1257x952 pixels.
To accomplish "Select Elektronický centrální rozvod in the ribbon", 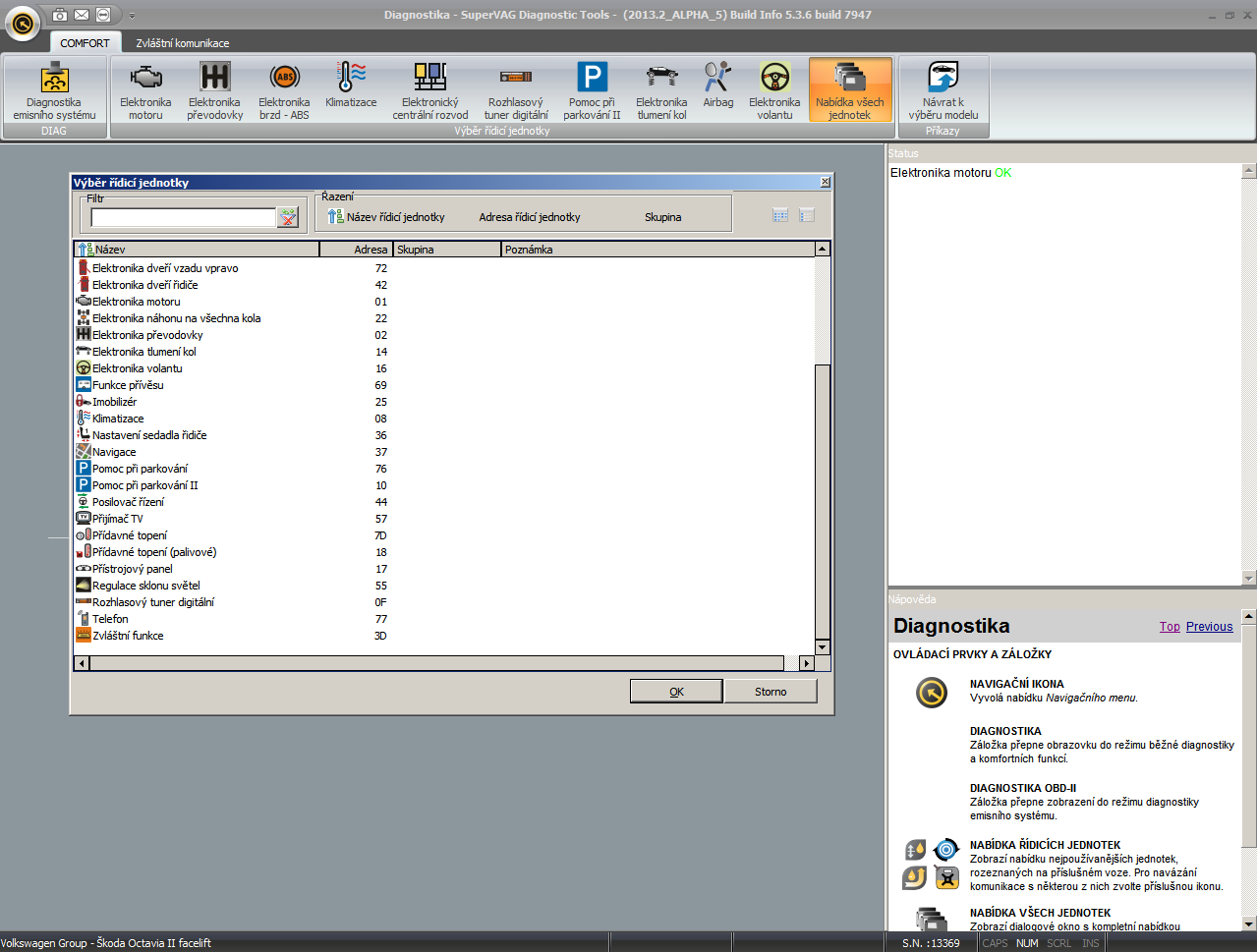I will point(430,89).
